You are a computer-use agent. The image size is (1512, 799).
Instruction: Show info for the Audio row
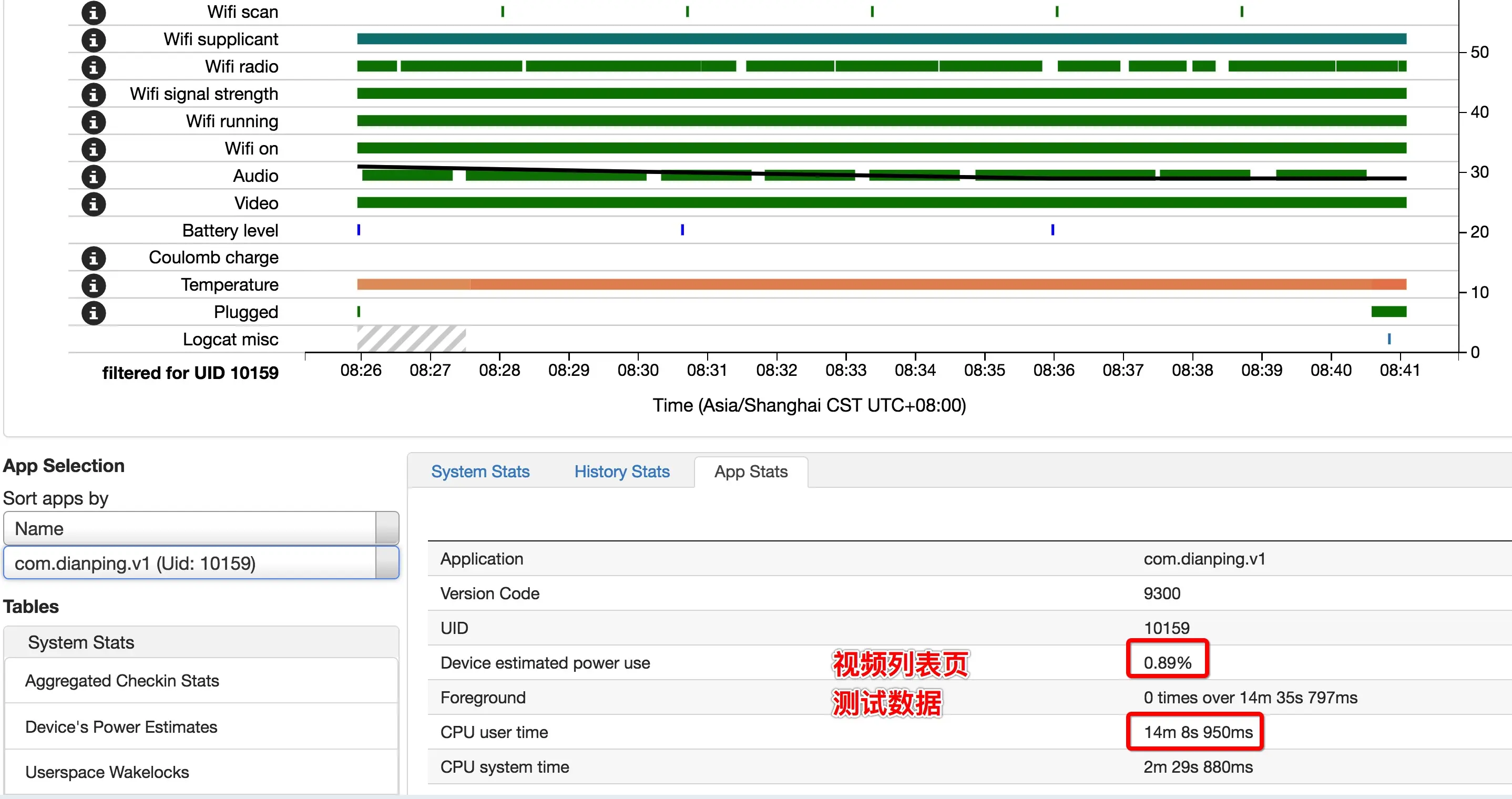[x=94, y=176]
